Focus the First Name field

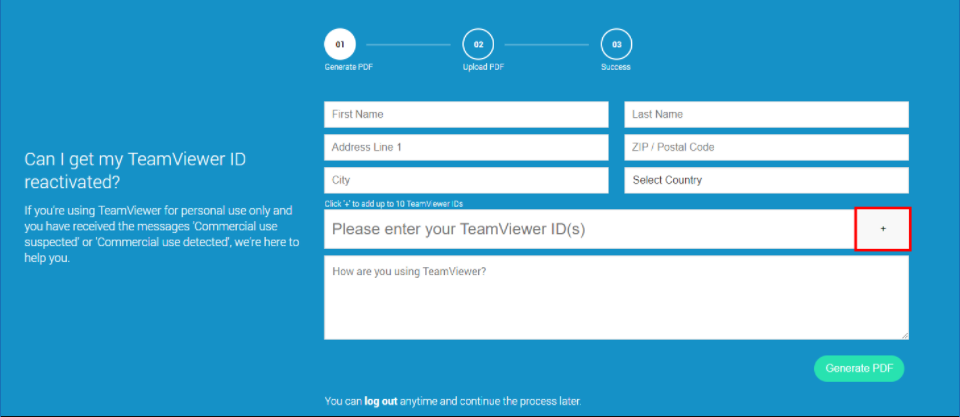[x=466, y=115]
